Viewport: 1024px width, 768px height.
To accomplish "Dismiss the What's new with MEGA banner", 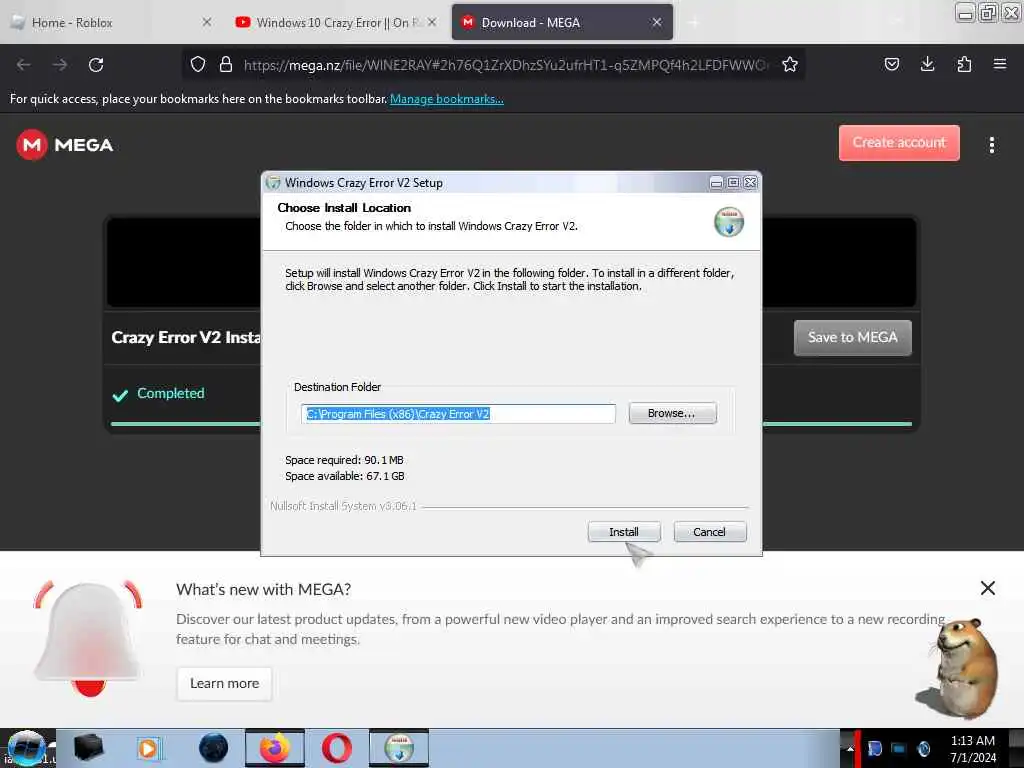I will (x=987, y=588).
